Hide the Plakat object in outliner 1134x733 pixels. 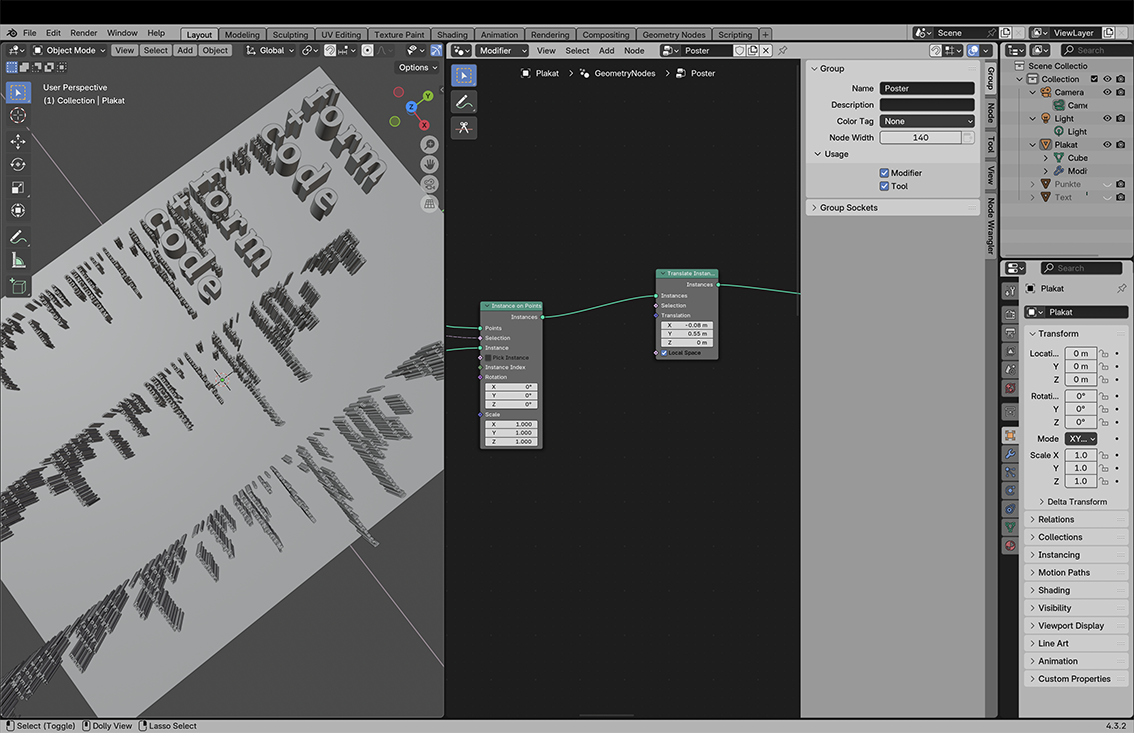point(1107,145)
